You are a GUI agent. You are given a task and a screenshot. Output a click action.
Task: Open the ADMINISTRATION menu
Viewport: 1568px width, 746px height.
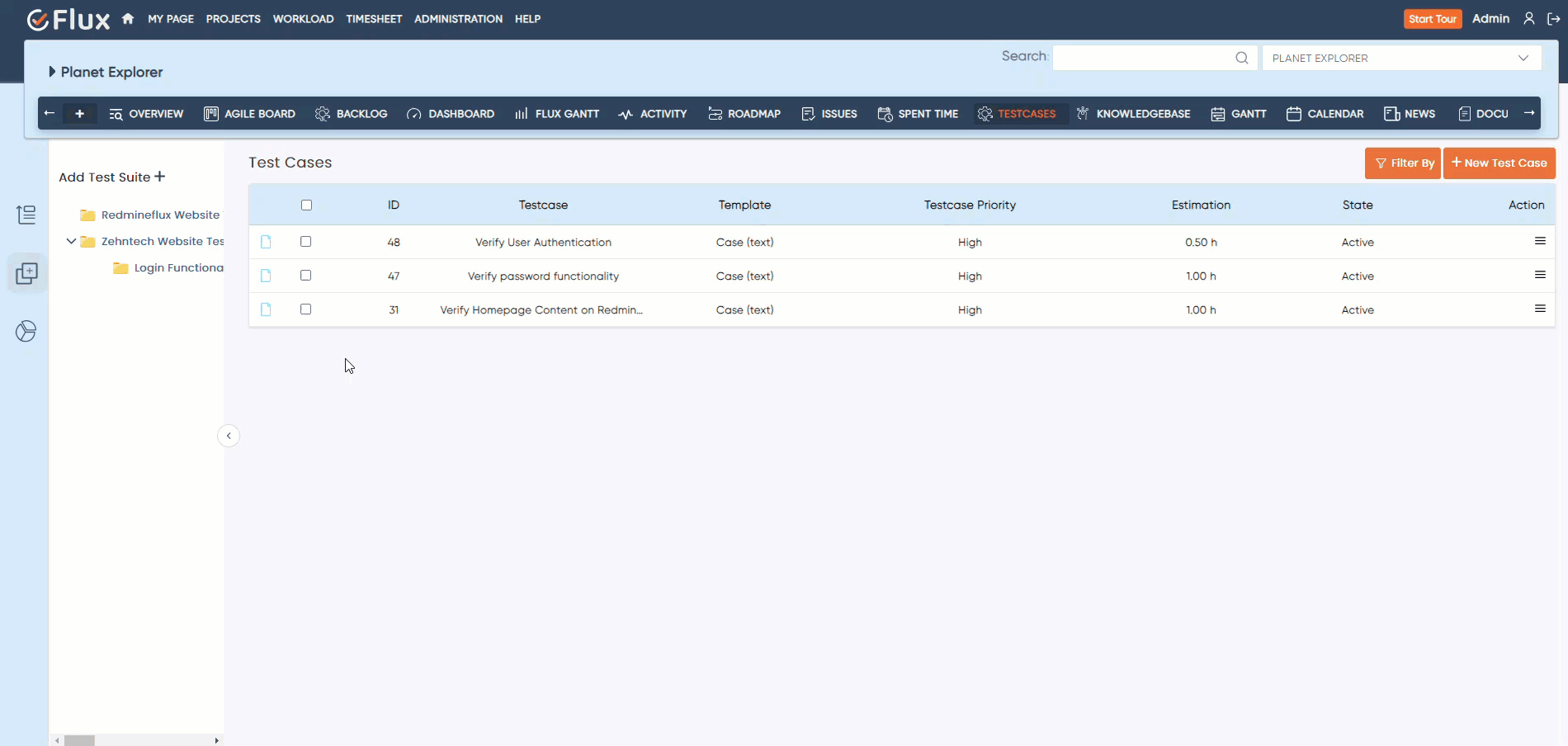tap(458, 19)
